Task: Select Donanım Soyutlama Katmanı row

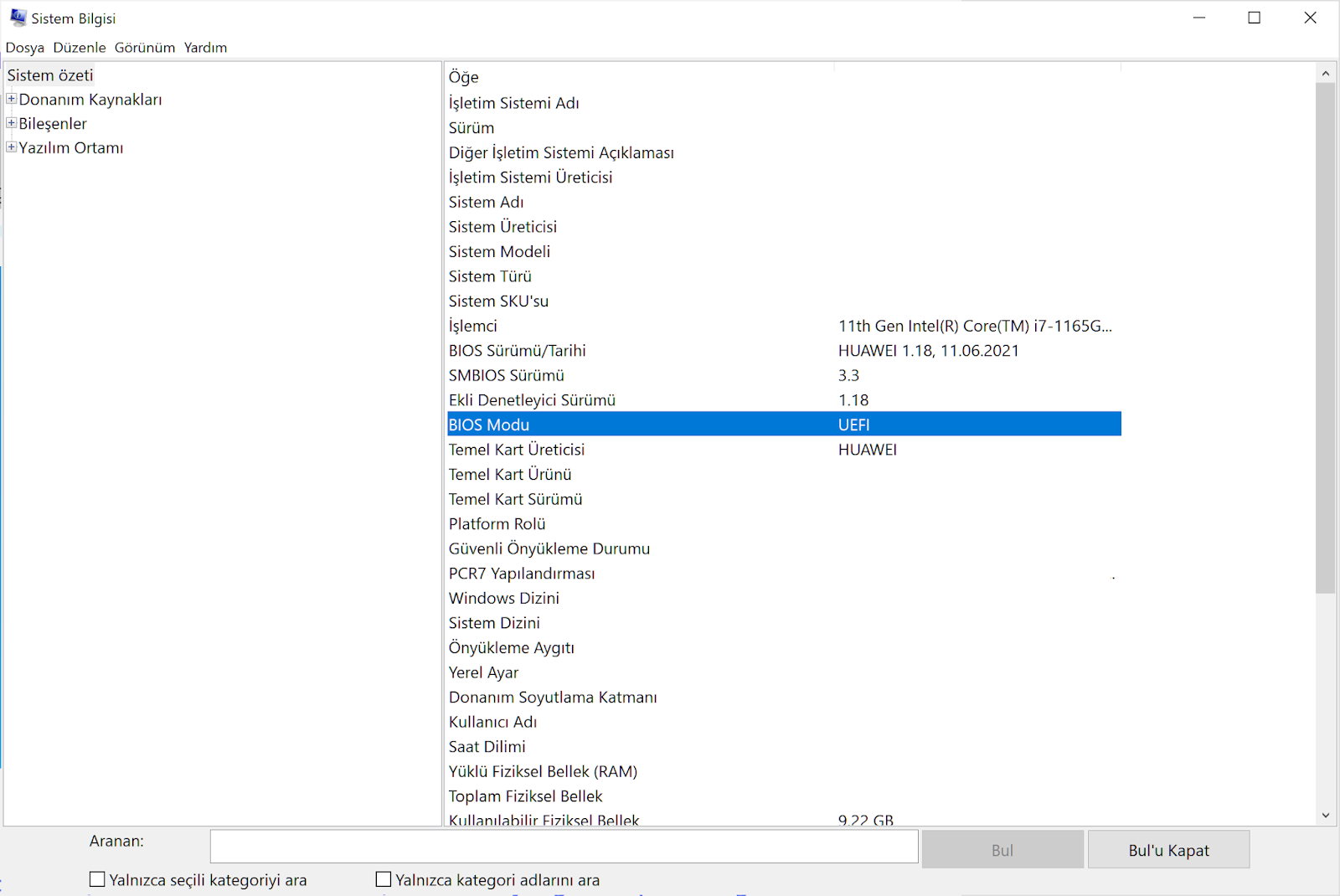Action: point(785,697)
